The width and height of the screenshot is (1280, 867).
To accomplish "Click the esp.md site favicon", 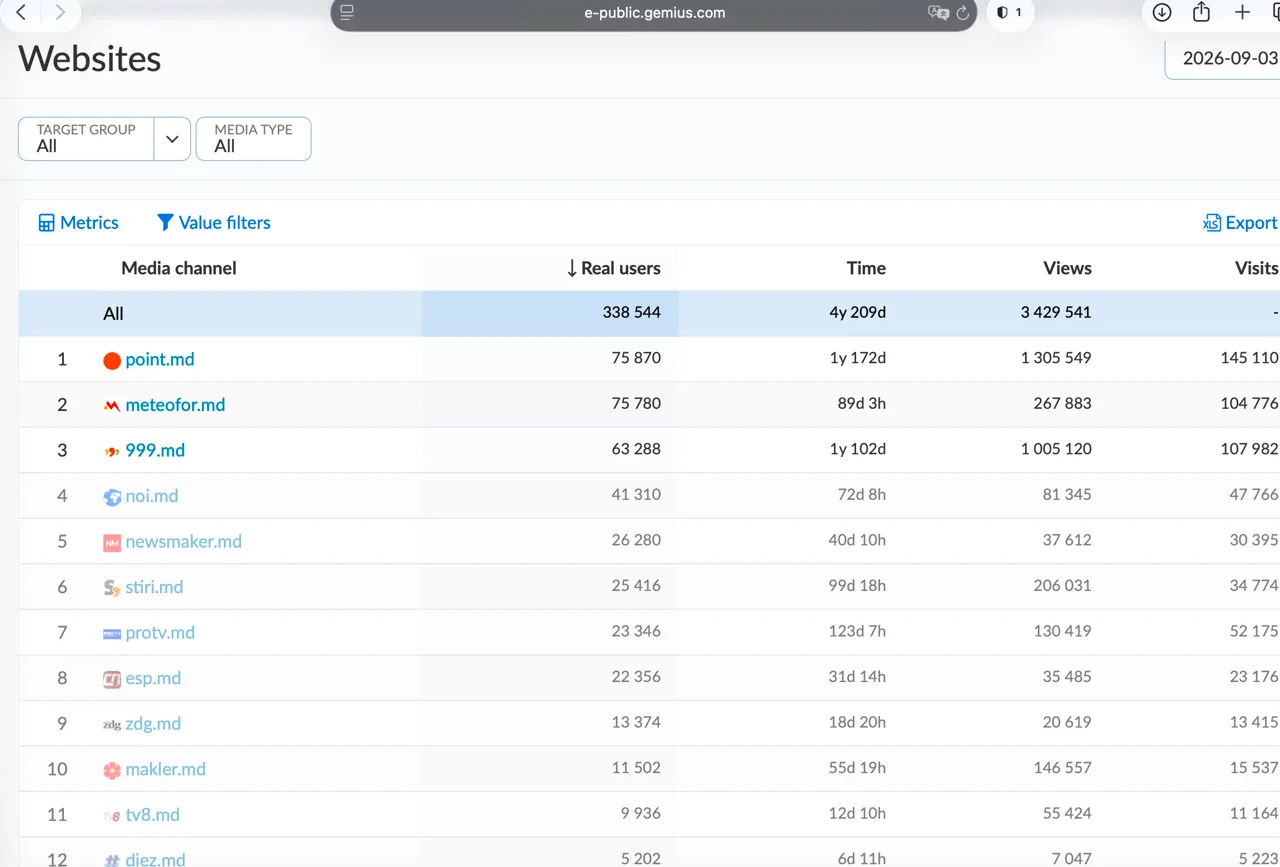I will 112,679.
